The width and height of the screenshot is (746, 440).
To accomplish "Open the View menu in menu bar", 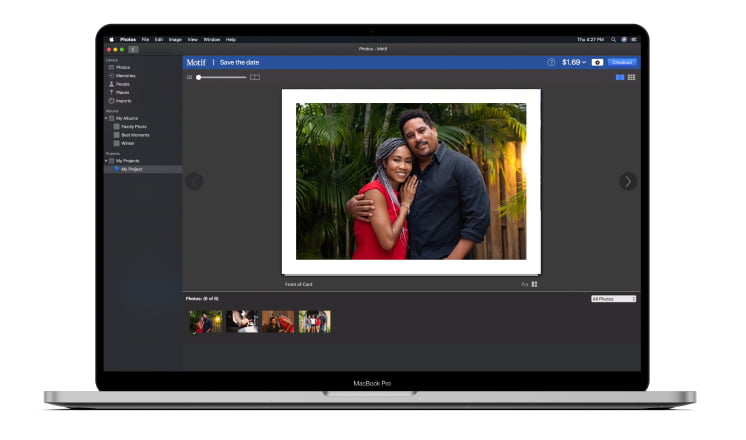I will 193,39.
